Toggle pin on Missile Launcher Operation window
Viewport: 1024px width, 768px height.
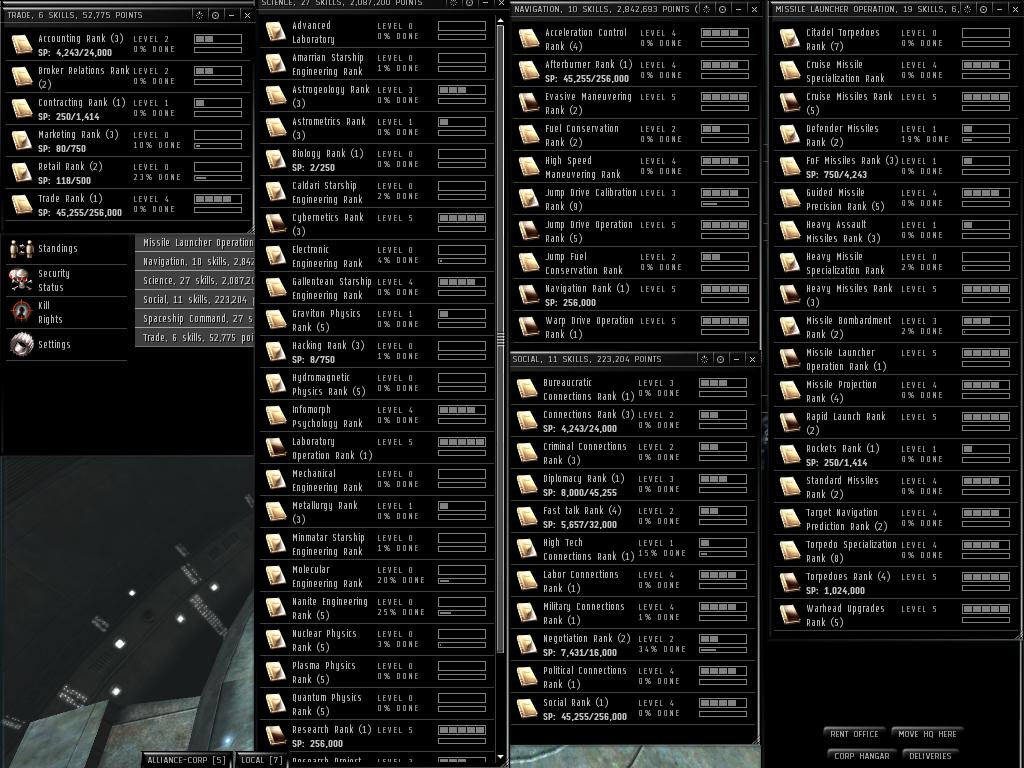984,9
